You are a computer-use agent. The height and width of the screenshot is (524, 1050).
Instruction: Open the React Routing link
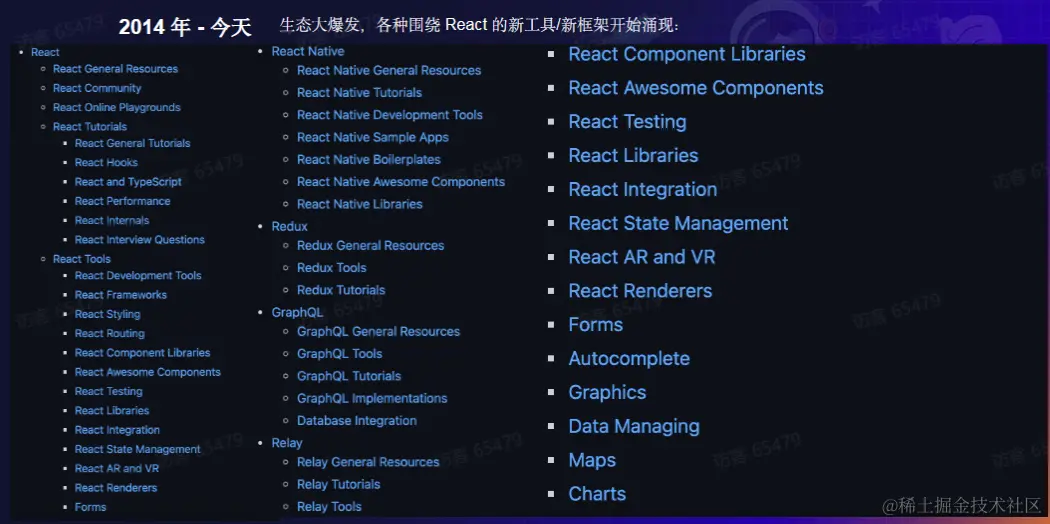110,333
